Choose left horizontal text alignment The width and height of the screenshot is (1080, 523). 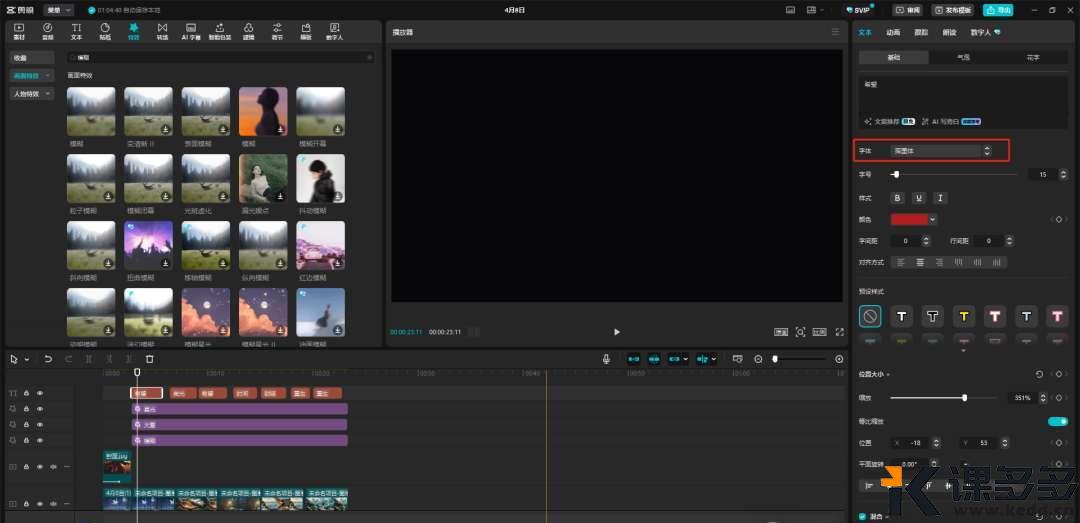[899, 263]
